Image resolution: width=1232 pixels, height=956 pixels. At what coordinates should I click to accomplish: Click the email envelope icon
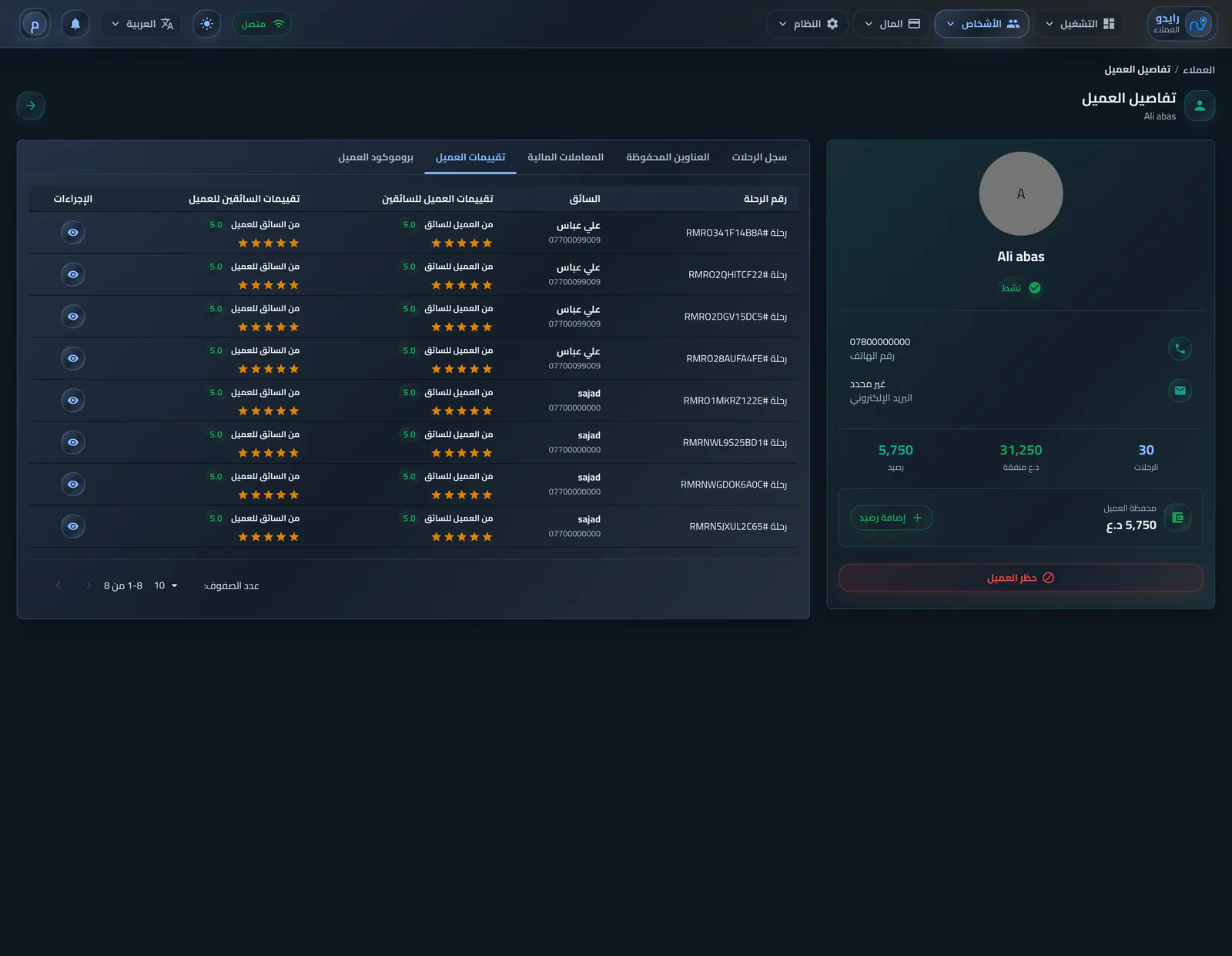pyautogui.click(x=1180, y=391)
